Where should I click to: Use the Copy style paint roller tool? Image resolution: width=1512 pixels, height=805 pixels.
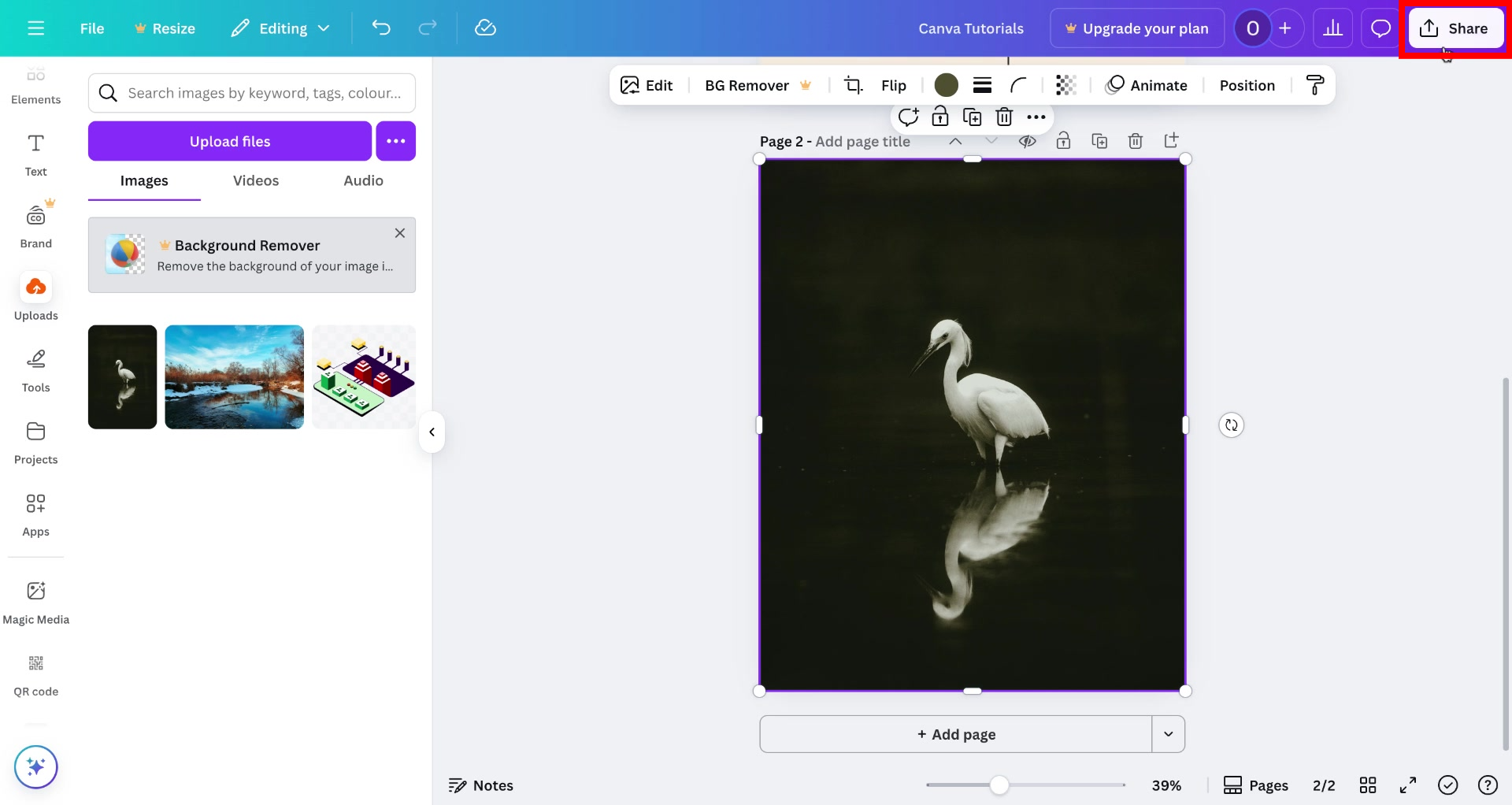pyautogui.click(x=1315, y=84)
